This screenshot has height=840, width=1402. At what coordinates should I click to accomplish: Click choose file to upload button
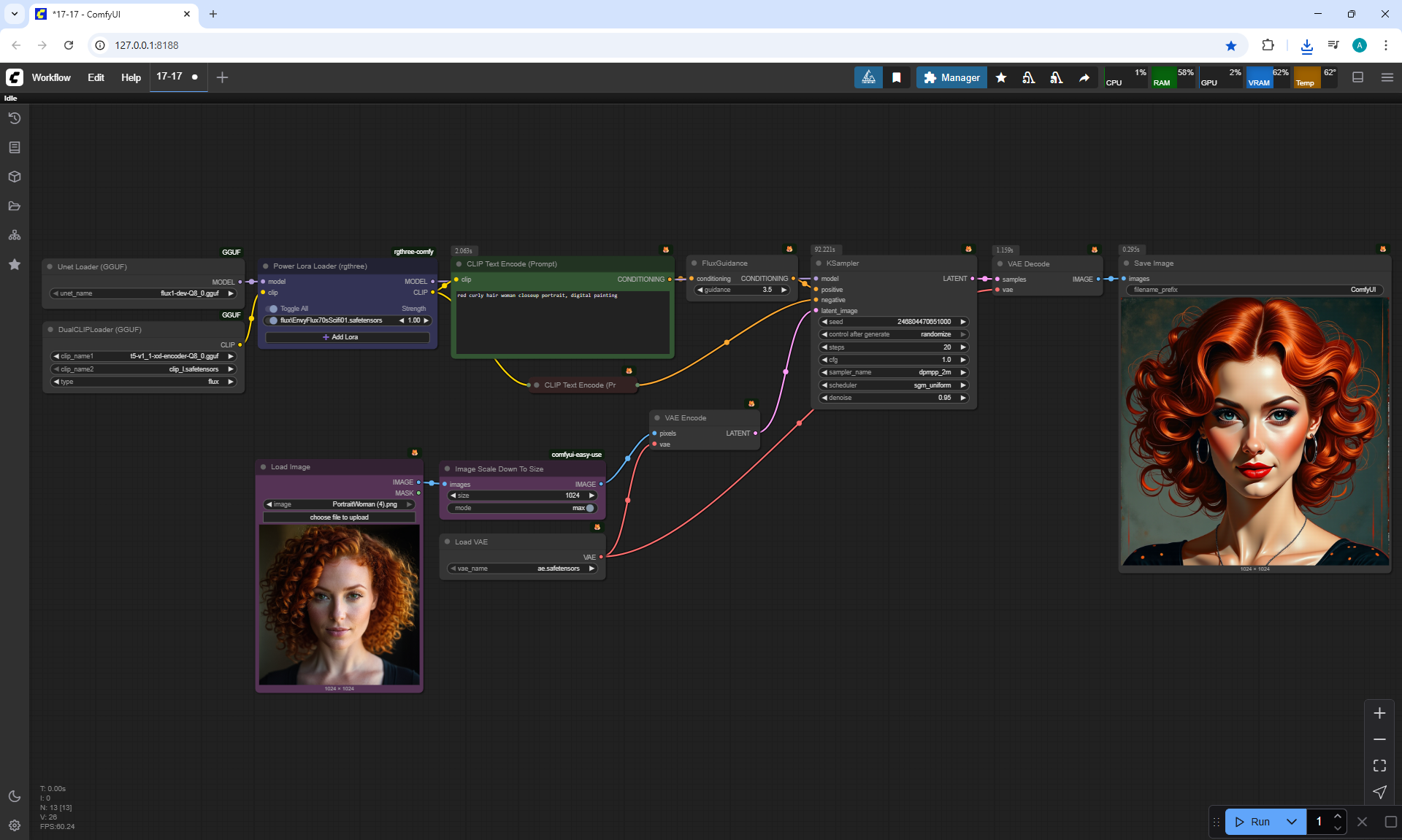(x=339, y=517)
